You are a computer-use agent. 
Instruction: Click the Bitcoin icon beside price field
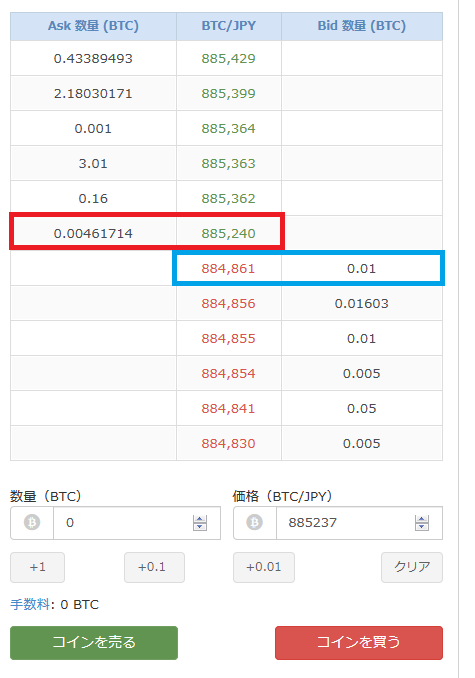[x=255, y=522]
